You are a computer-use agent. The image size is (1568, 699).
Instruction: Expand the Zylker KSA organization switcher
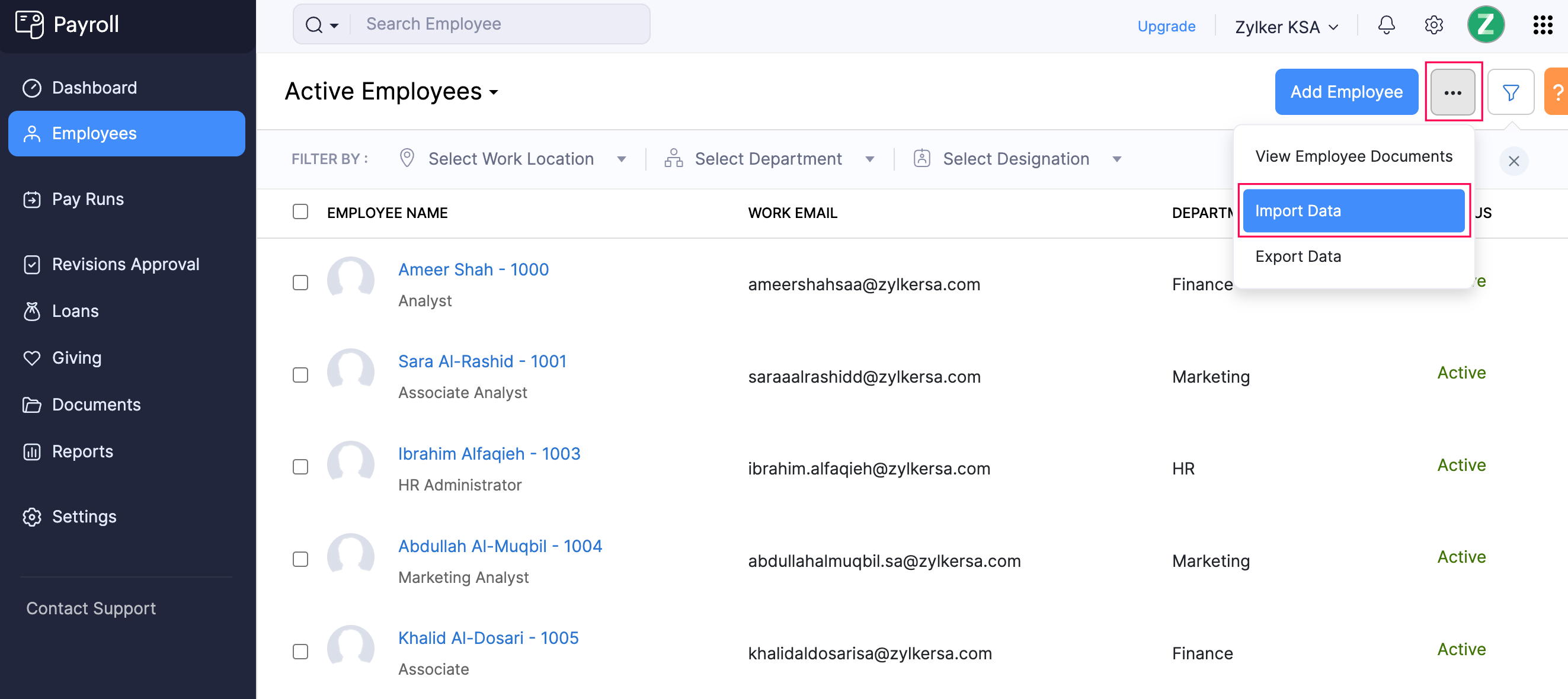click(x=1287, y=27)
